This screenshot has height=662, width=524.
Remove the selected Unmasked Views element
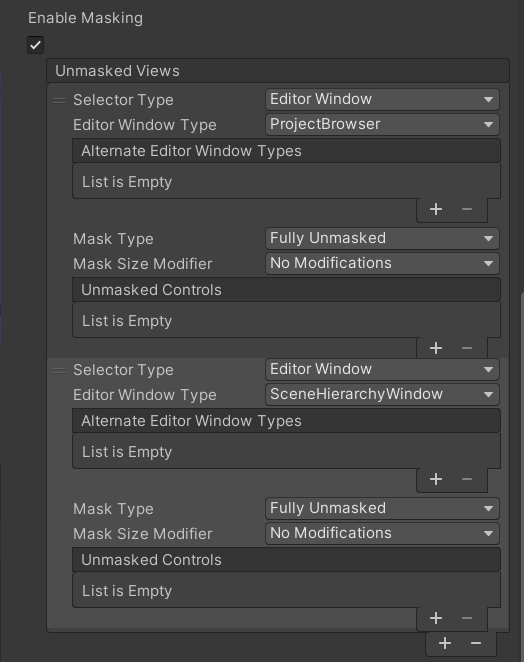click(476, 643)
